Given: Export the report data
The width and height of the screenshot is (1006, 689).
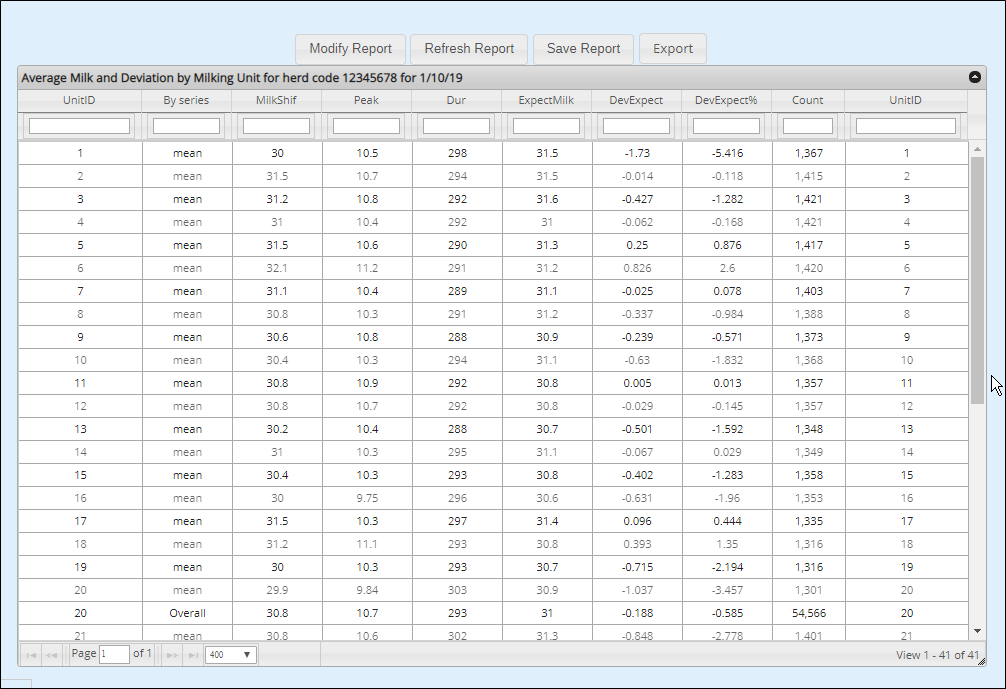Looking at the screenshot, I should coord(673,48).
